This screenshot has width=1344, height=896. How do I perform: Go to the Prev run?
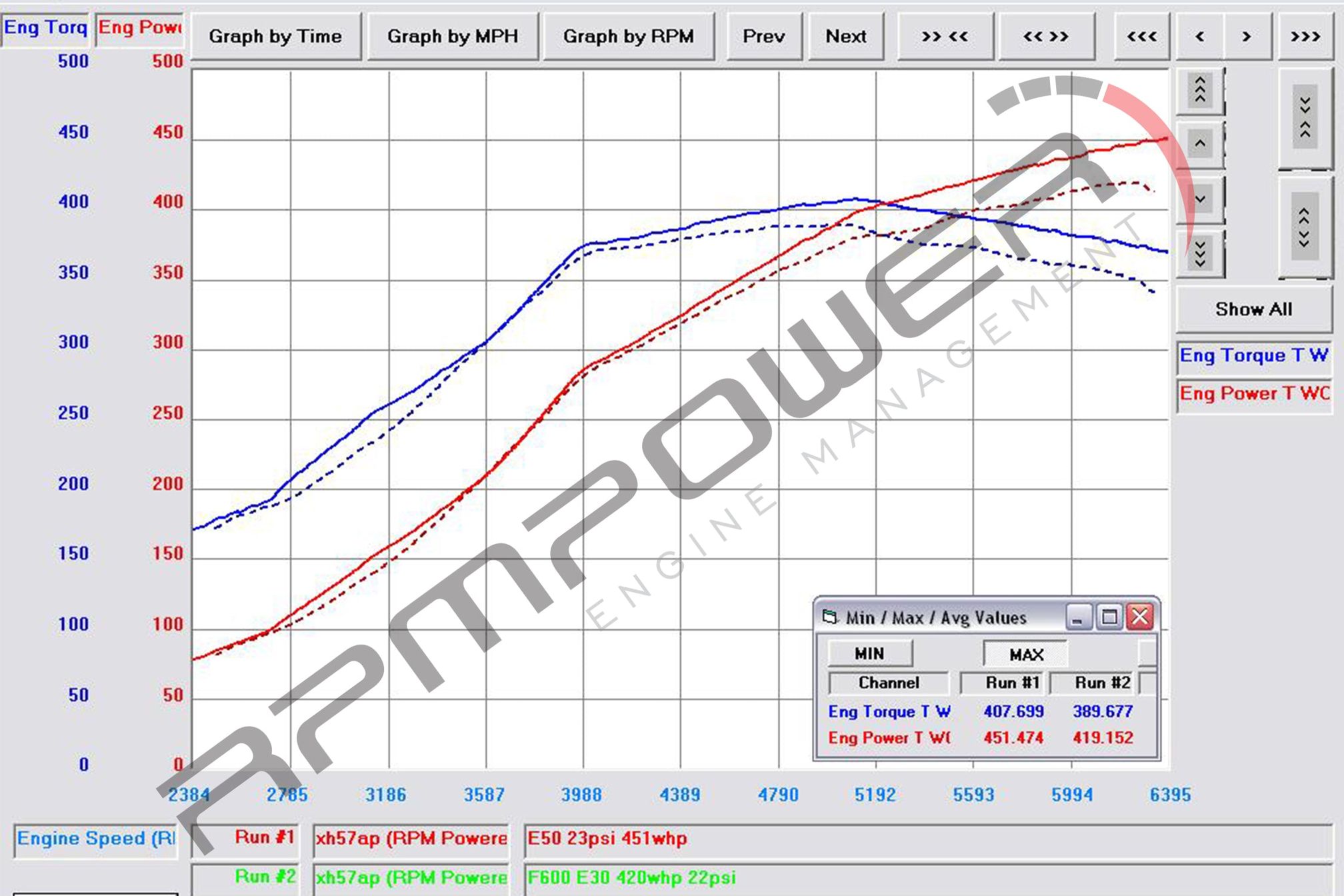point(764,36)
